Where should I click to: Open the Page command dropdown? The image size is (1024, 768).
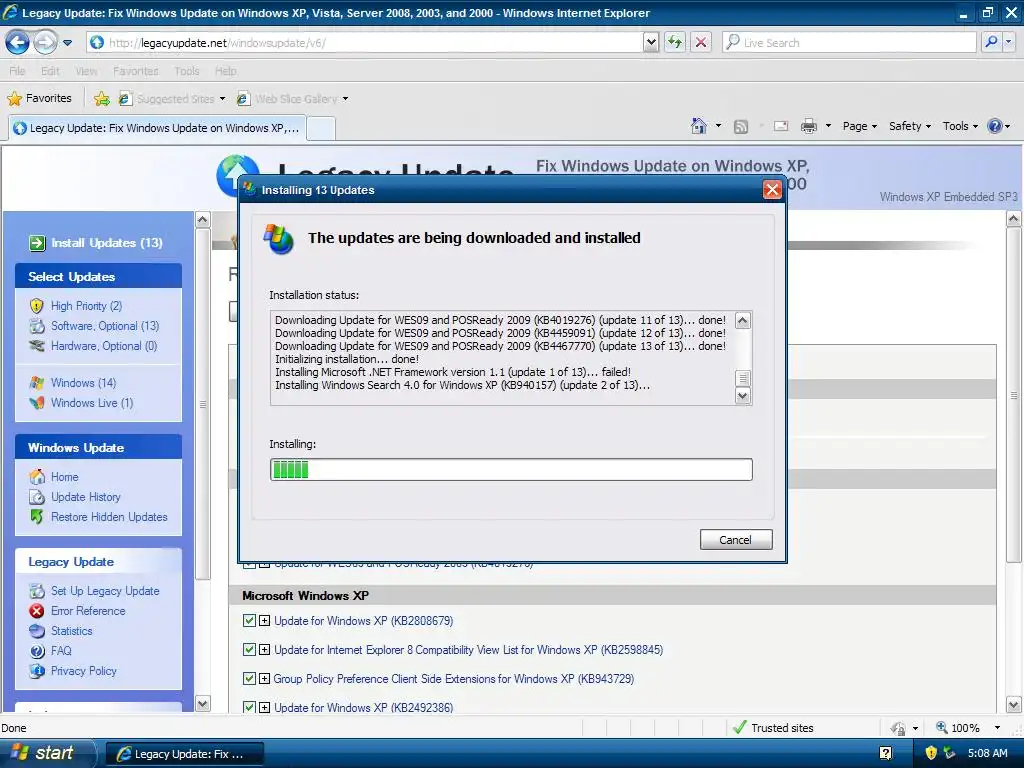859,126
